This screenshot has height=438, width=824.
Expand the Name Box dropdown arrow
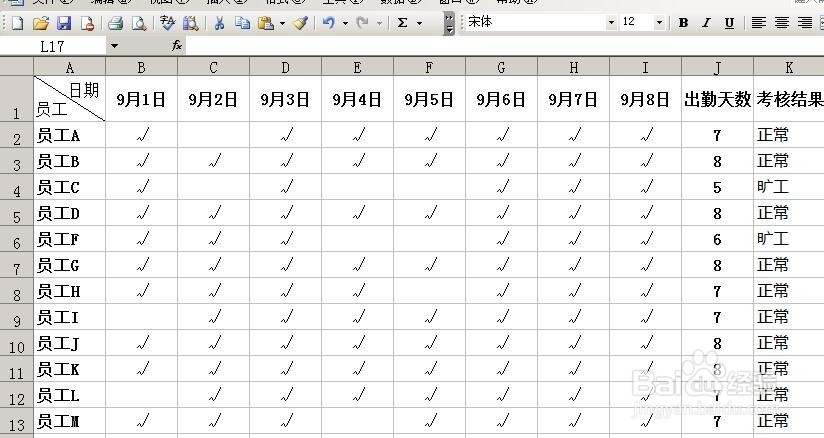pos(114,46)
